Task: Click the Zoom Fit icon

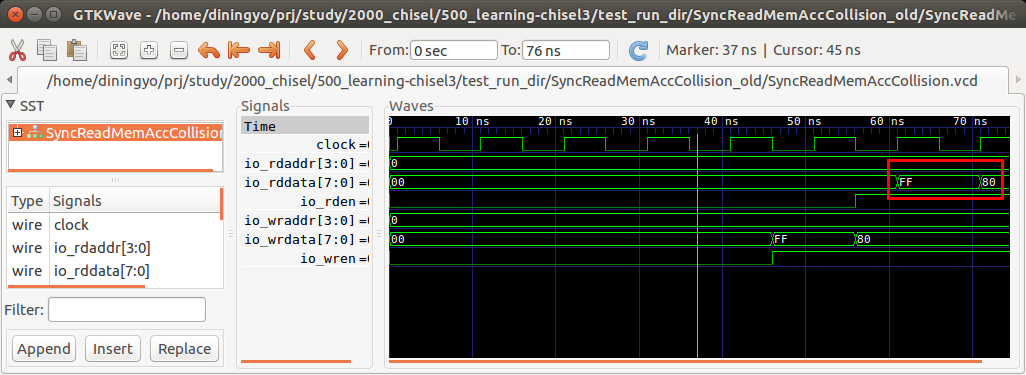Action: pos(118,50)
